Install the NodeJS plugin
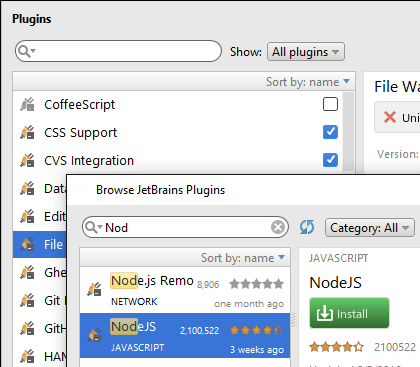The height and width of the screenshot is (367, 420). (x=349, y=313)
